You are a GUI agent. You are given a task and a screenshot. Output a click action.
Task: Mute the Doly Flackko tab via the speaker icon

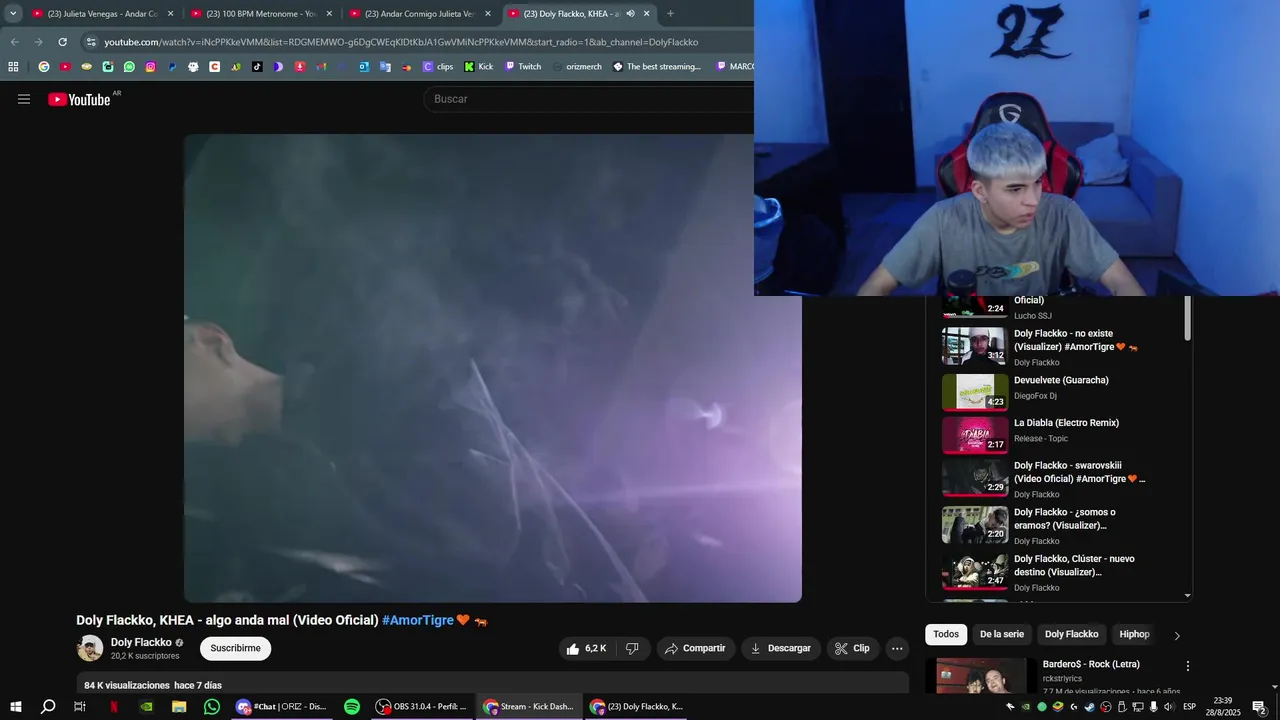pos(630,14)
